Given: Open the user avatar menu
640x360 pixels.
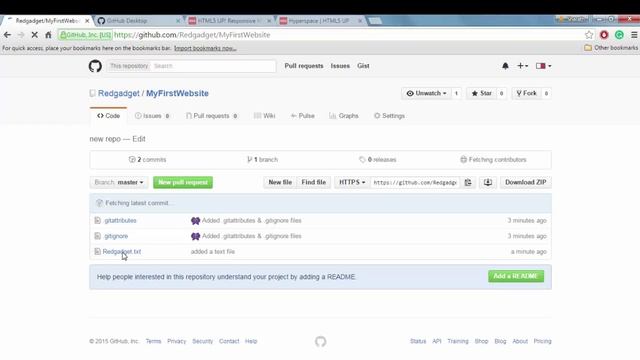Looking at the screenshot, I should 543,66.
